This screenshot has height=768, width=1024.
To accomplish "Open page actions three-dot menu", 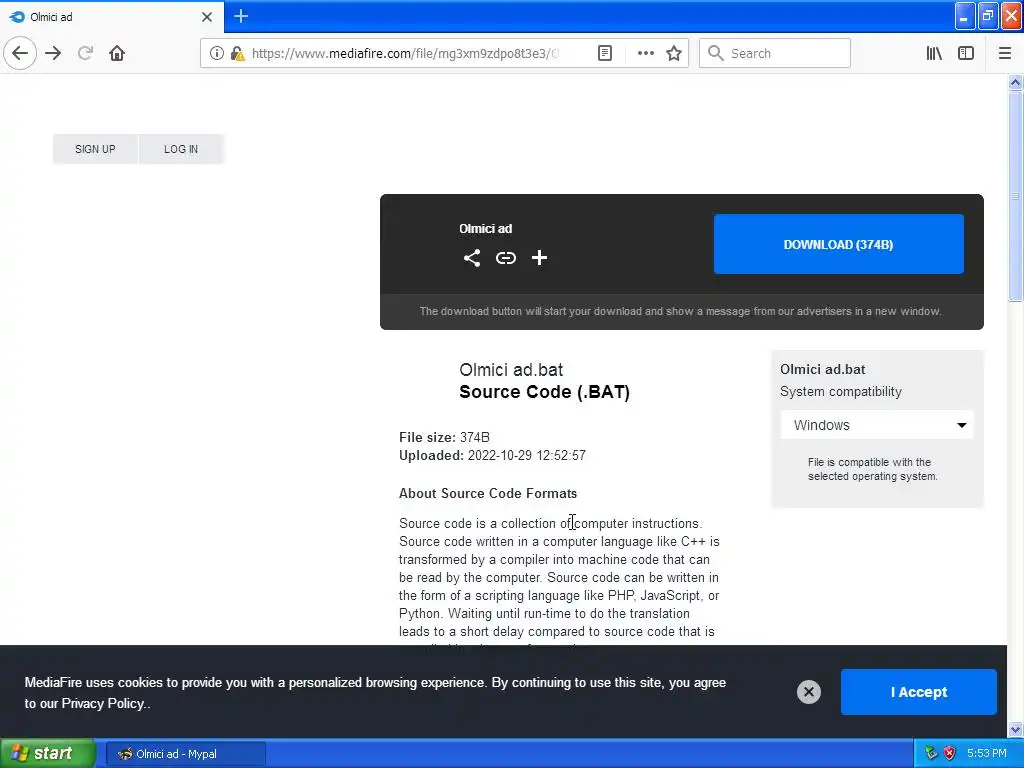I will coord(645,53).
